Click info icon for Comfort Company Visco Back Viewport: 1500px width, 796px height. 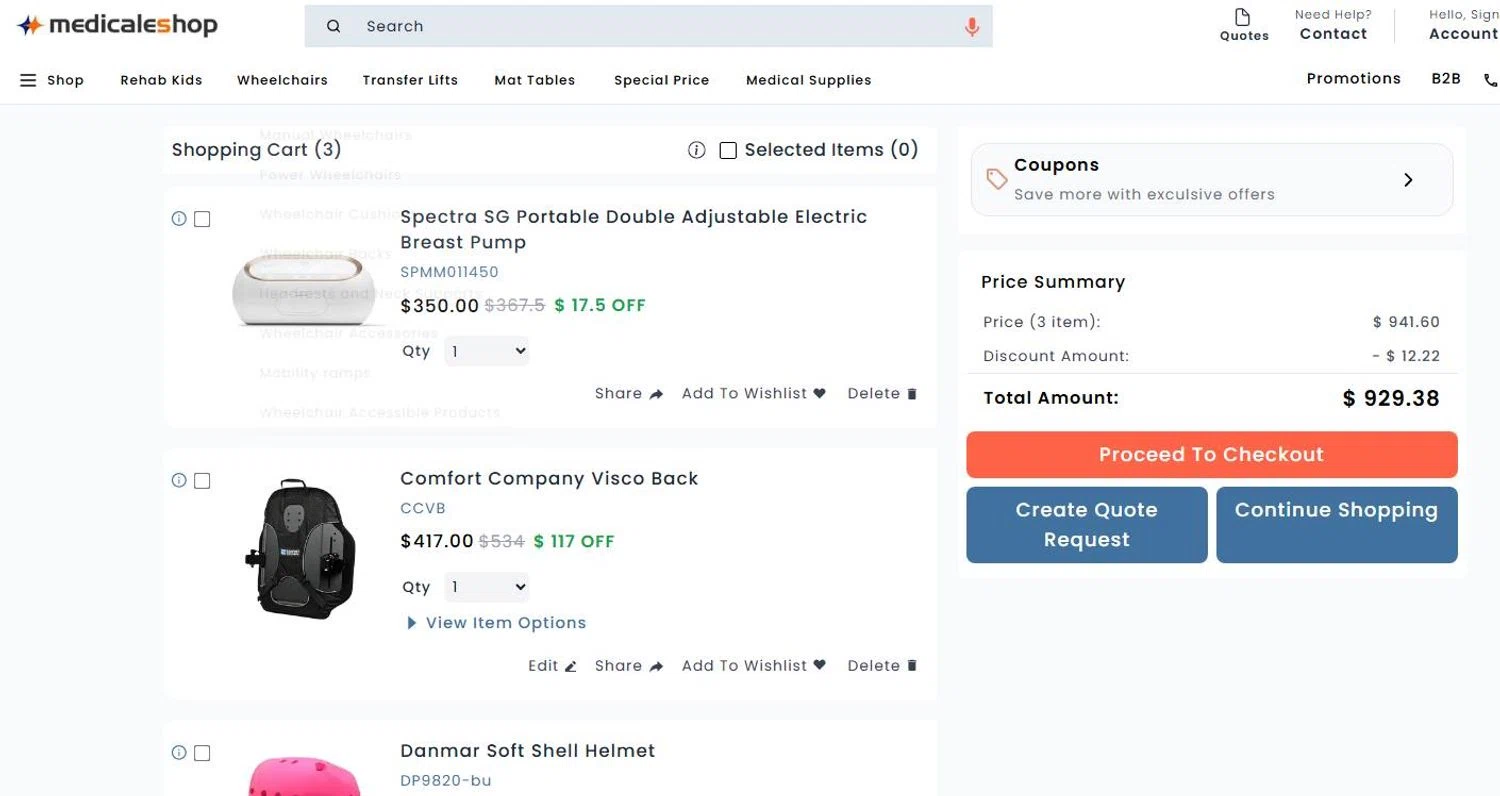click(179, 481)
